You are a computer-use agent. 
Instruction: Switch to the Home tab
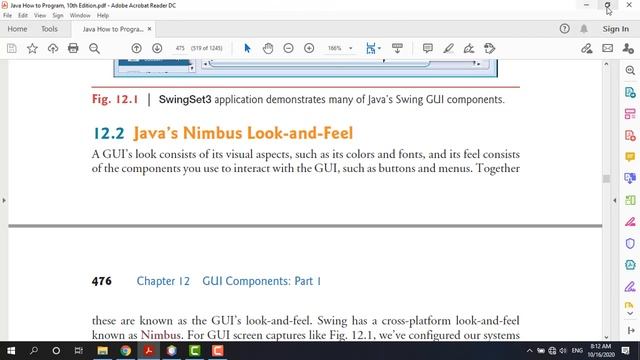point(17,29)
